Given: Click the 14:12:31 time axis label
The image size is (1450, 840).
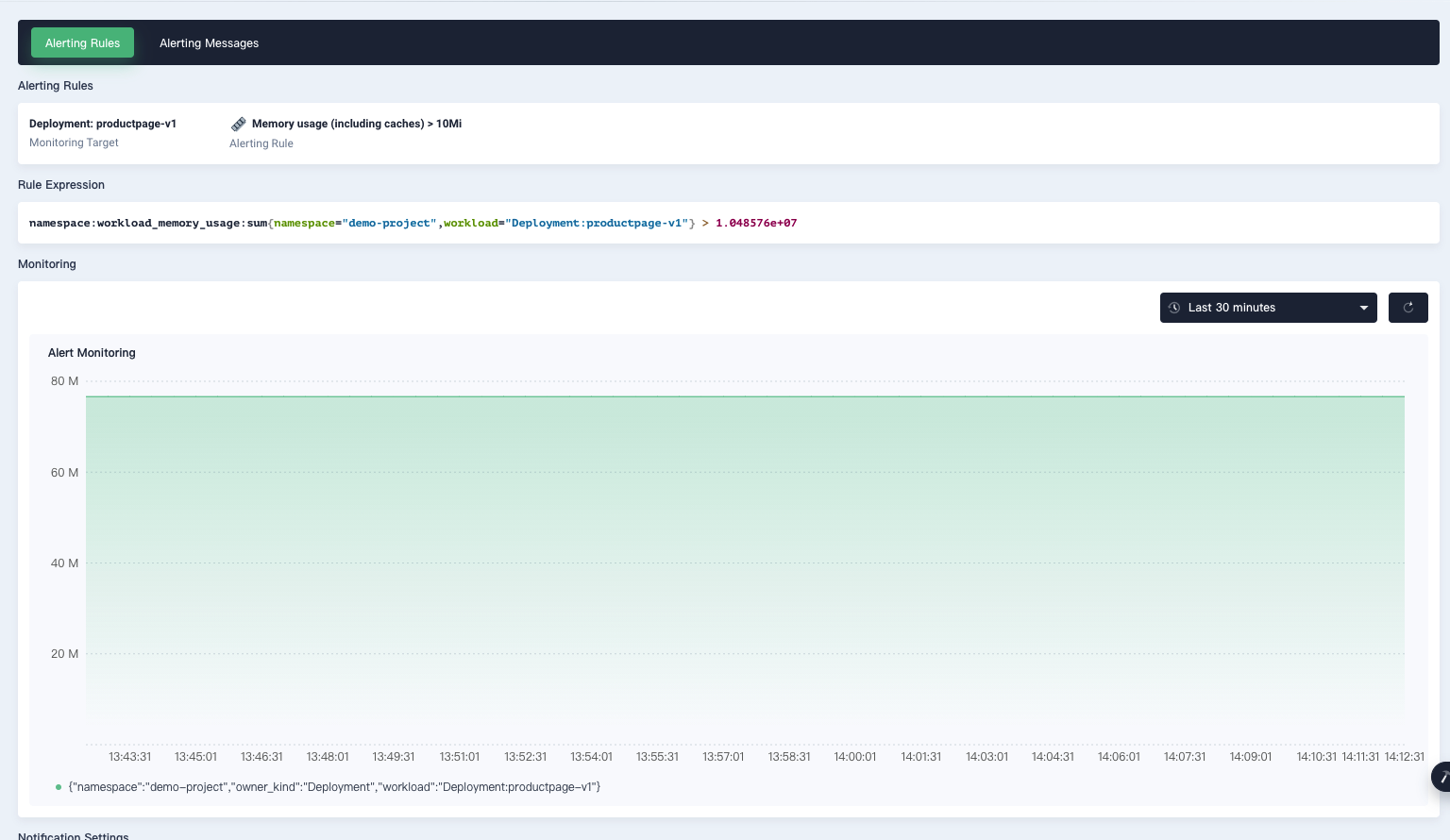Looking at the screenshot, I should pyautogui.click(x=1405, y=757).
